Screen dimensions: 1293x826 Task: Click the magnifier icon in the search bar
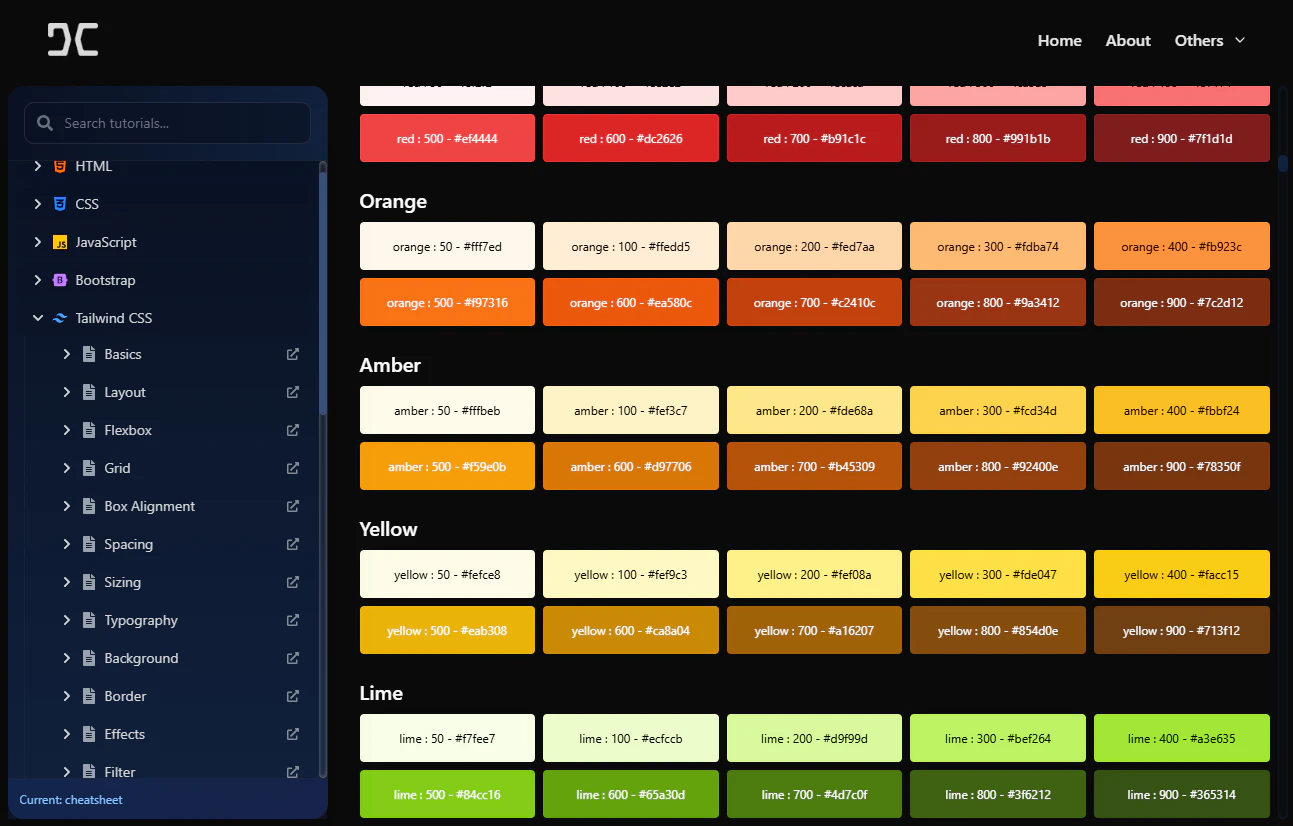(x=44, y=122)
